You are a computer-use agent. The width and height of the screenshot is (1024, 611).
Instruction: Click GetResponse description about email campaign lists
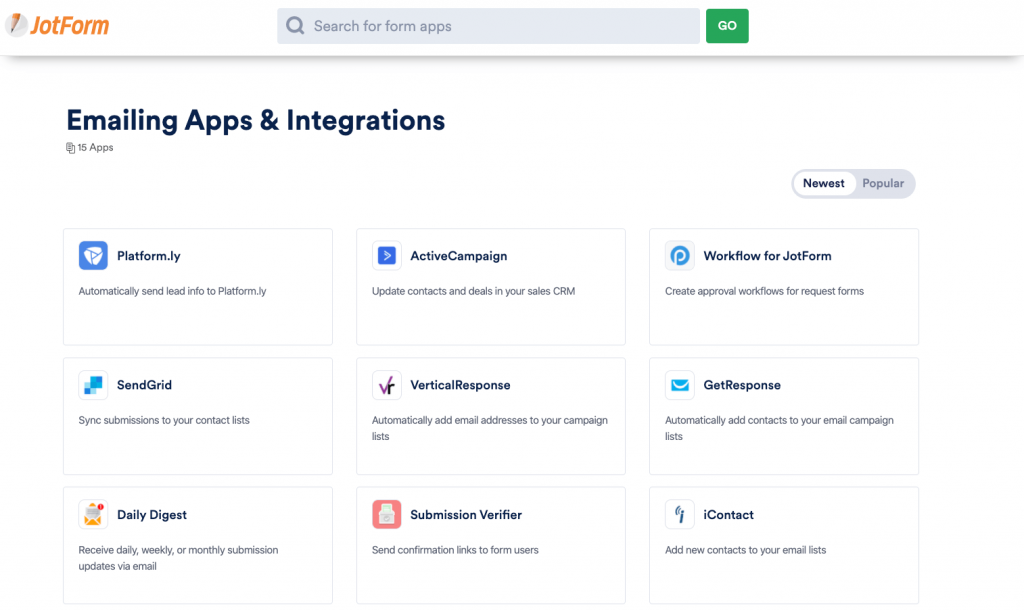click(x=779, y=428)
